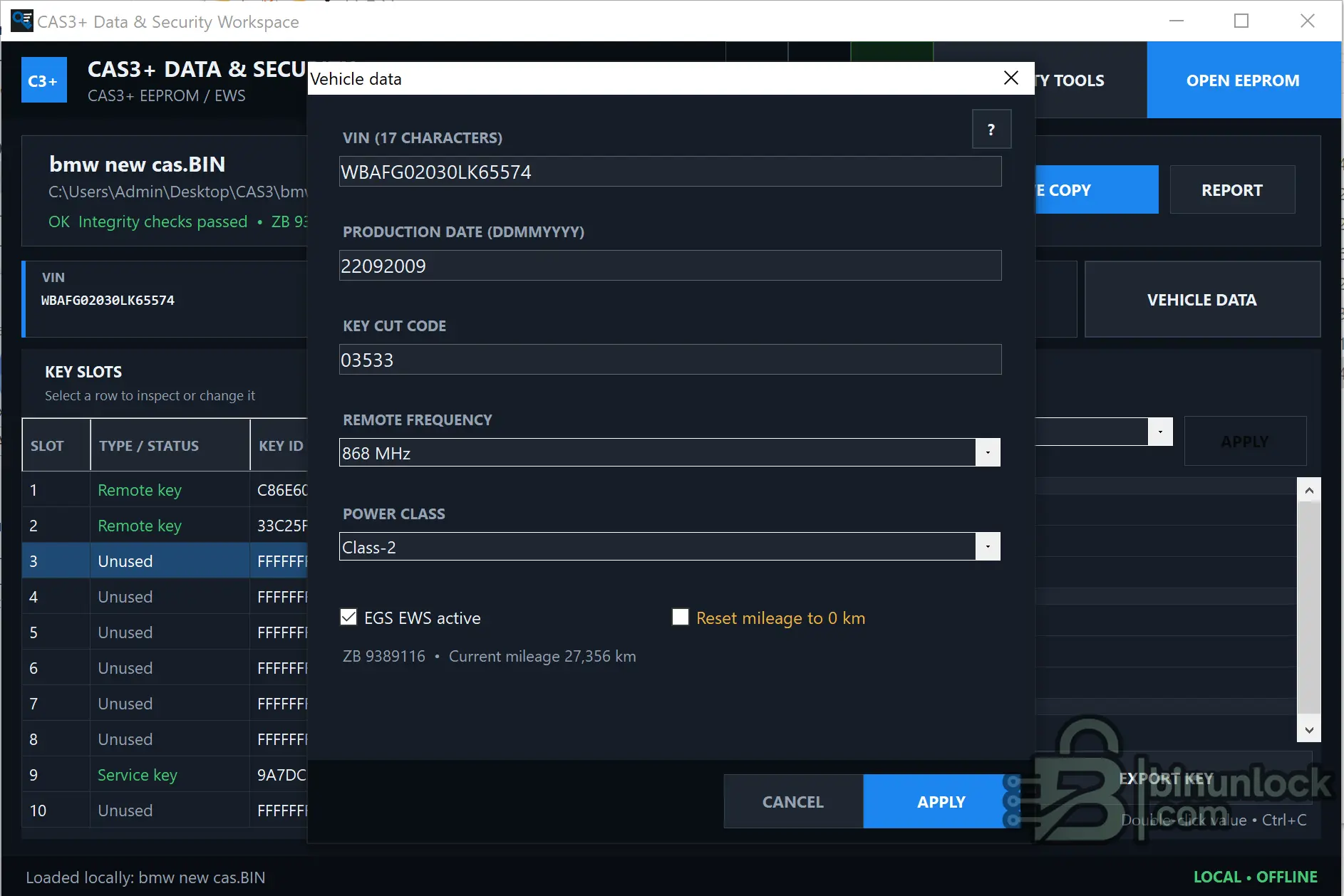Viewport: 1344px width, 896px height.
Task: Maximize the CAS3+ workspace window
Action: pyautogui.click(x=1241, y=21)
